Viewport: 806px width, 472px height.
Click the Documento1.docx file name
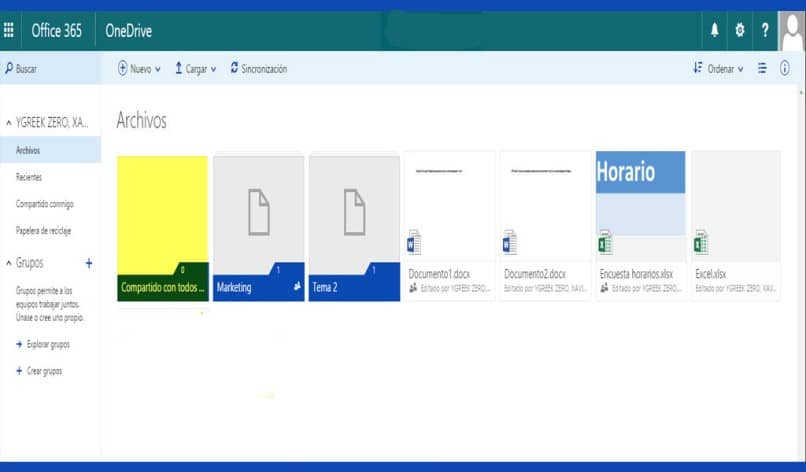439,274
